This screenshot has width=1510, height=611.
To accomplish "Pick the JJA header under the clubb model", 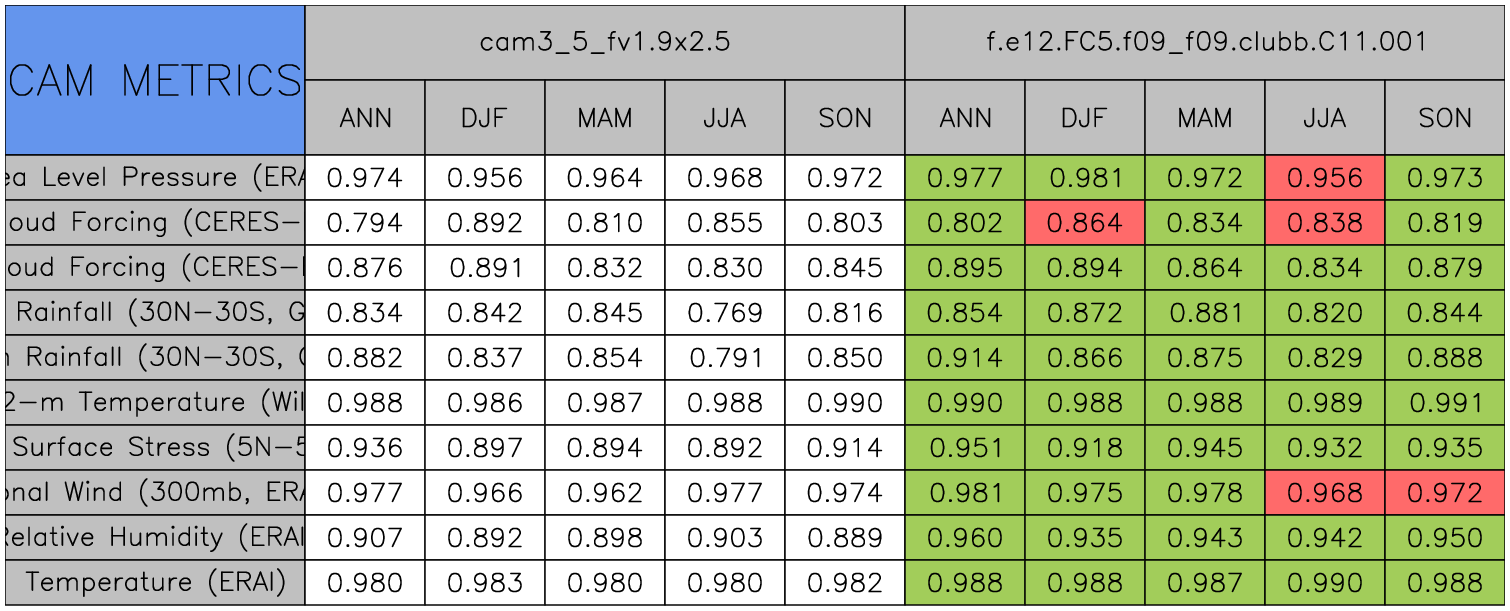I will click(1324, 118).
